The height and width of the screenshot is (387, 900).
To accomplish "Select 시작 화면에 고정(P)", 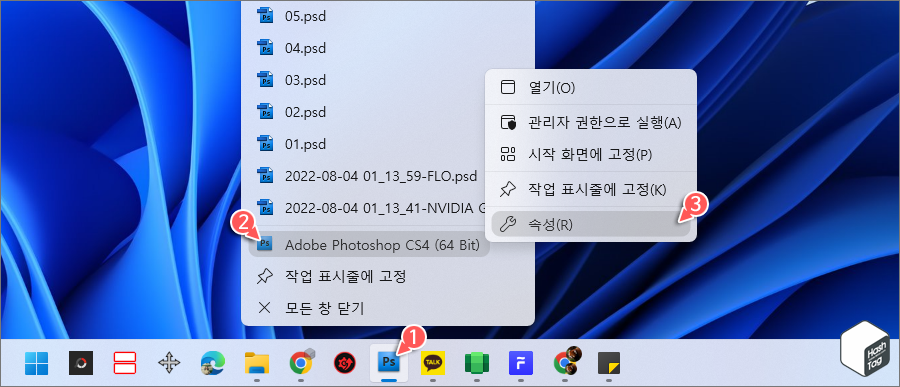I will point(591,154).
